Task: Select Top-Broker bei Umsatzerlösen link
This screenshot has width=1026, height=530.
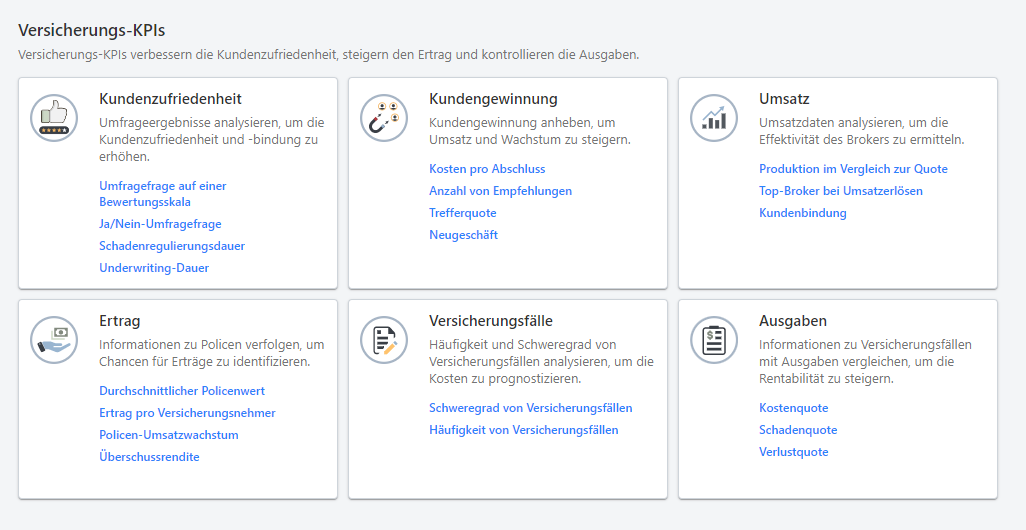Action: point(840,191)
